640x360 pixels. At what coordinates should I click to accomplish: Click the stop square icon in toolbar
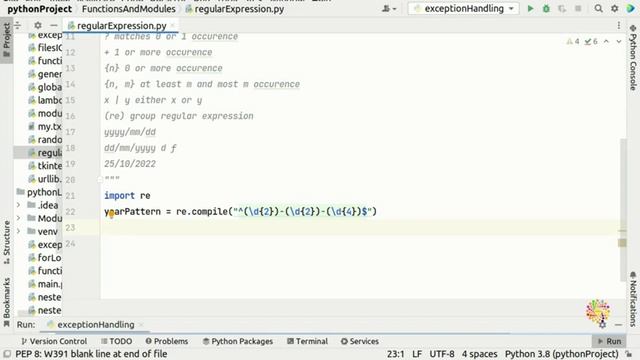(578, 9)
